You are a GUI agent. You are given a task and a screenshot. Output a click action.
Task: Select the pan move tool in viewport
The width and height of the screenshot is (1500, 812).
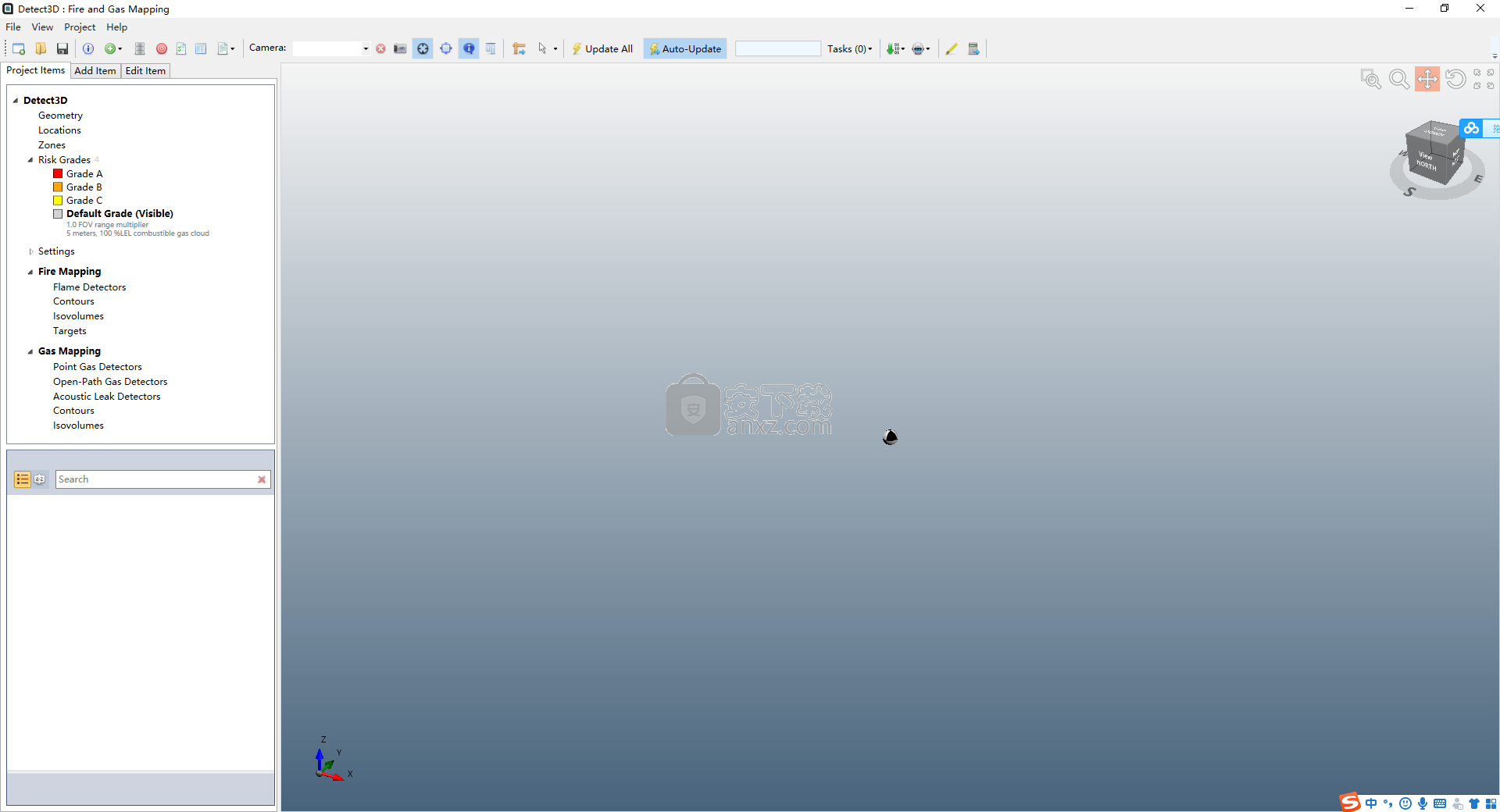point(1427,79)
